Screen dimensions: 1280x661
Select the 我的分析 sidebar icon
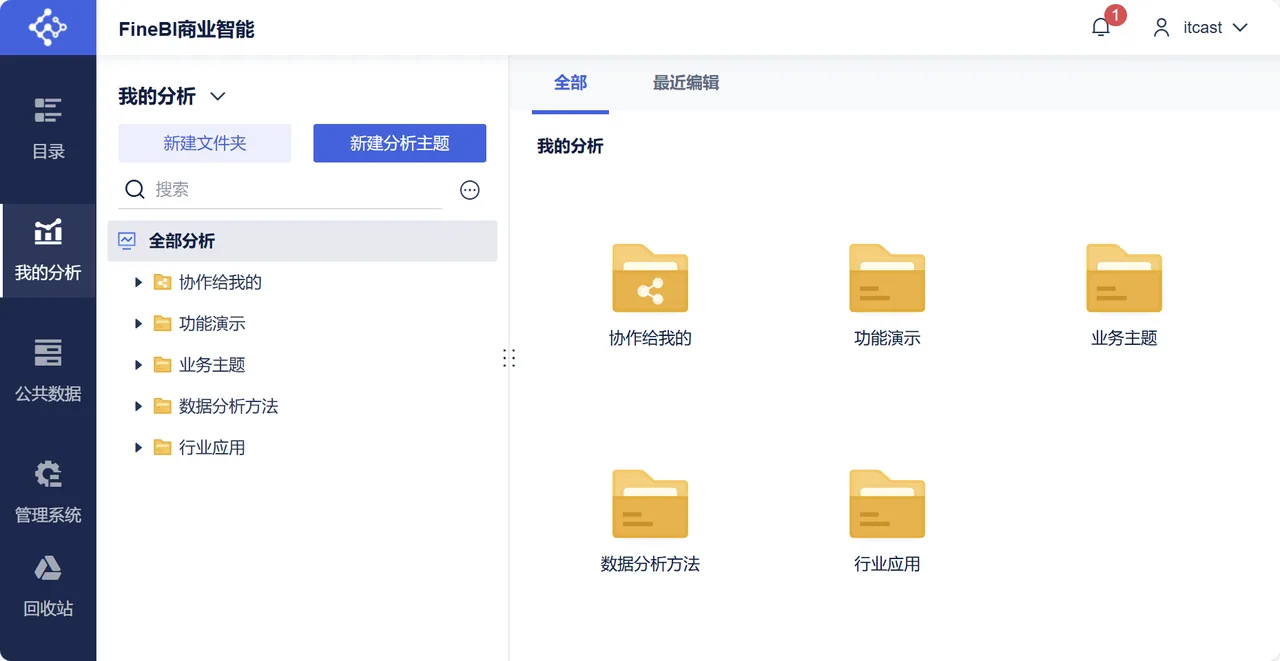pyautogui.click(x=48, y=232)
